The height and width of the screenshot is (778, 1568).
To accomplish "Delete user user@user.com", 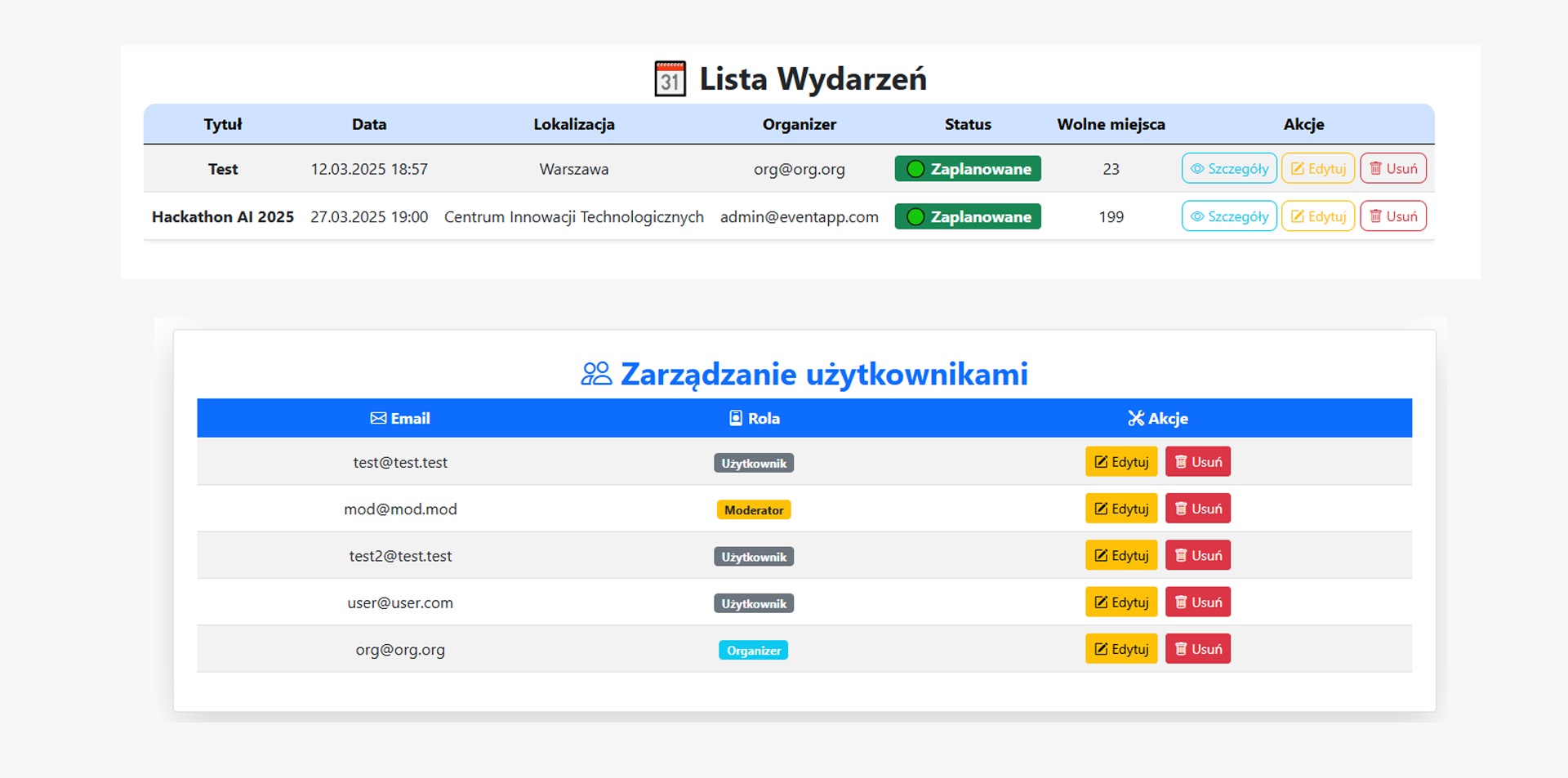I will (x=1198, y=602).
